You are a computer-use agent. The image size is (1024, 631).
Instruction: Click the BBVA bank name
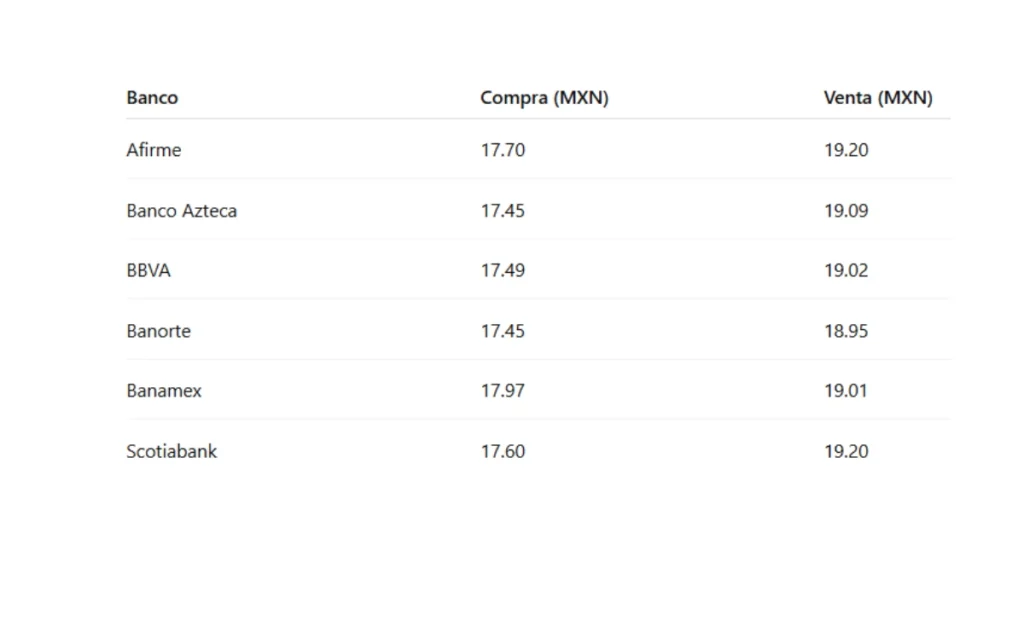(x=148, y=270)
